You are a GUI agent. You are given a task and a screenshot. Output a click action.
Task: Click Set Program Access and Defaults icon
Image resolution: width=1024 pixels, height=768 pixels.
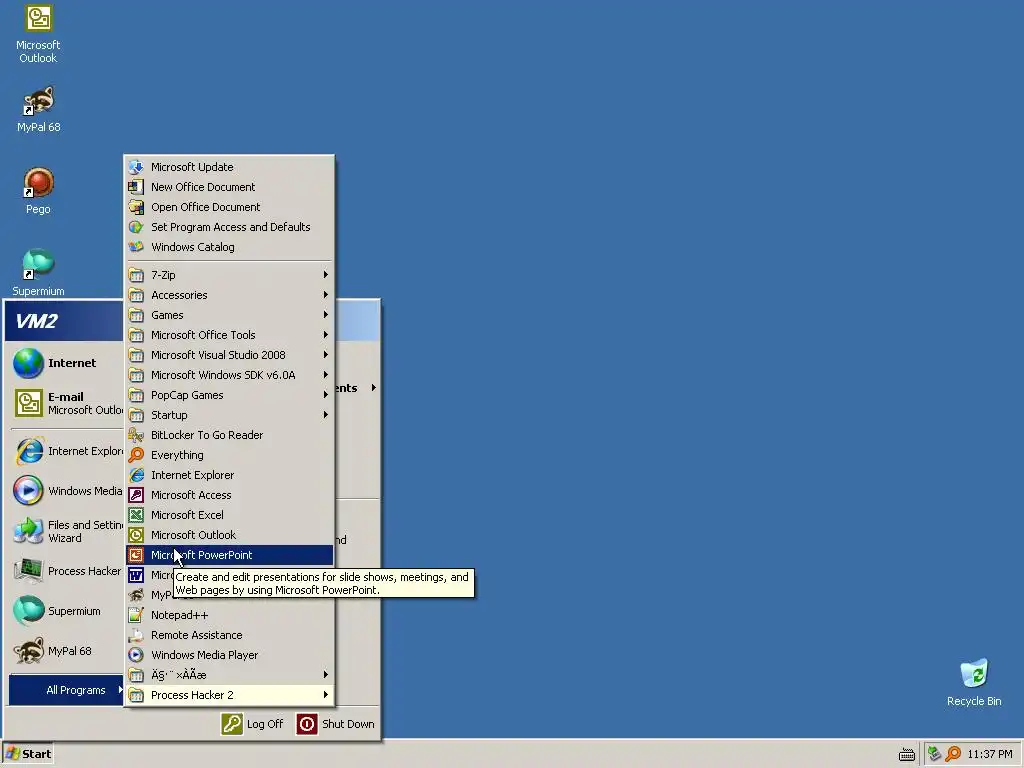[x=136, y=227]
